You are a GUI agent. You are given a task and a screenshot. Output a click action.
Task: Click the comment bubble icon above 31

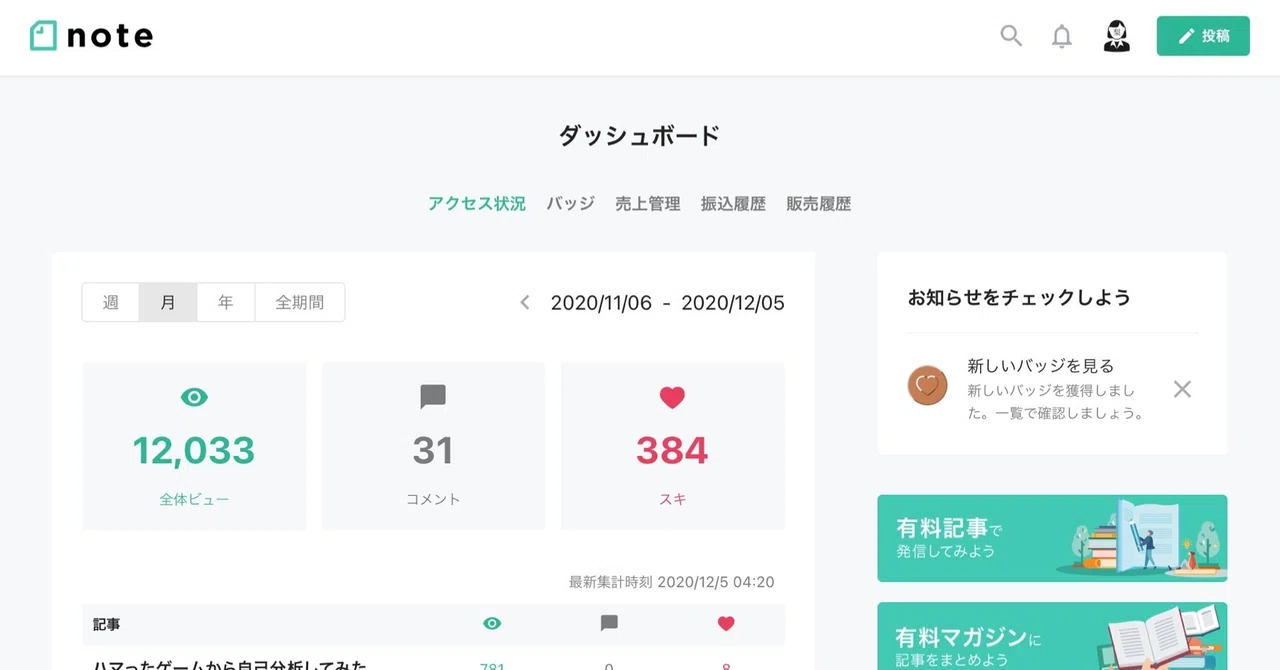tap(433, 397)
